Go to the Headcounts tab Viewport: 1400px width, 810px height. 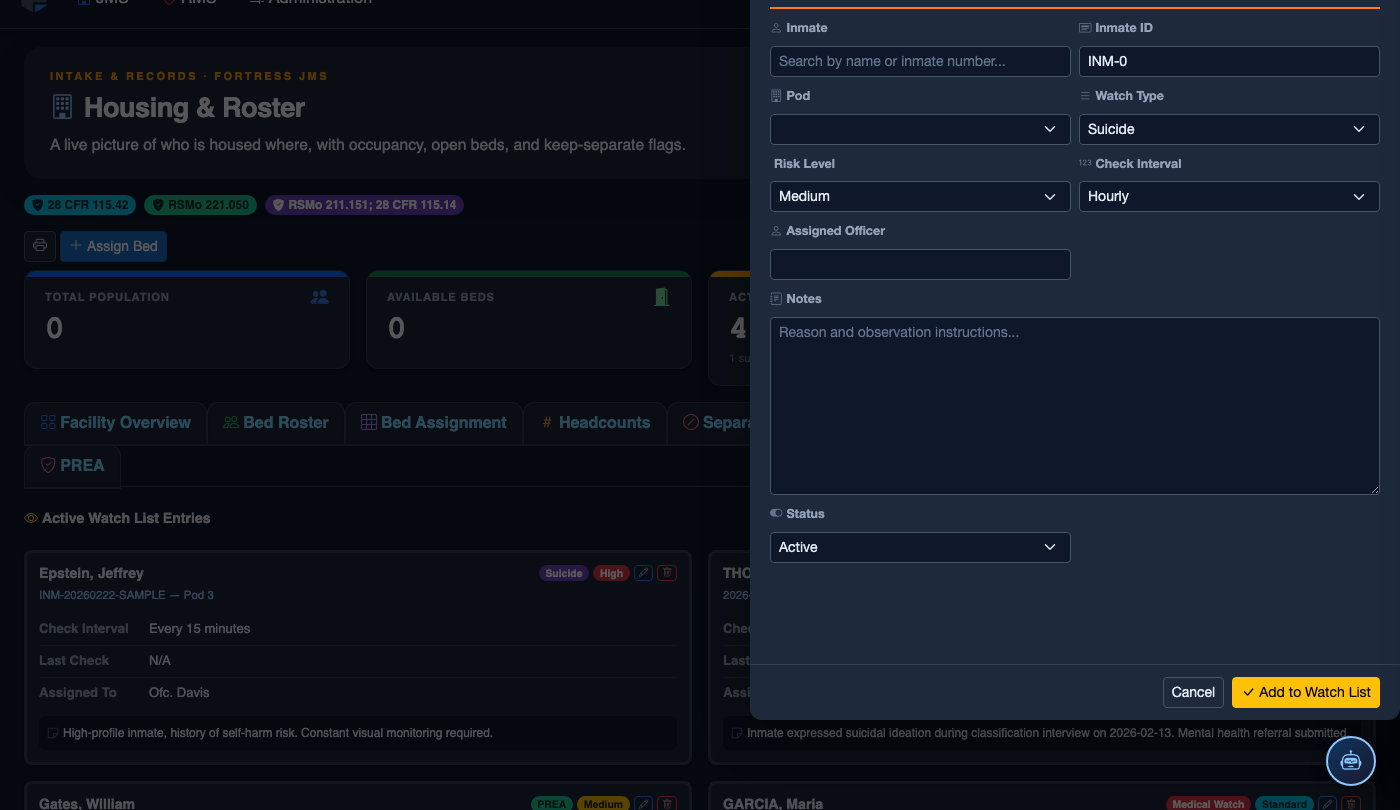point(596,423)
